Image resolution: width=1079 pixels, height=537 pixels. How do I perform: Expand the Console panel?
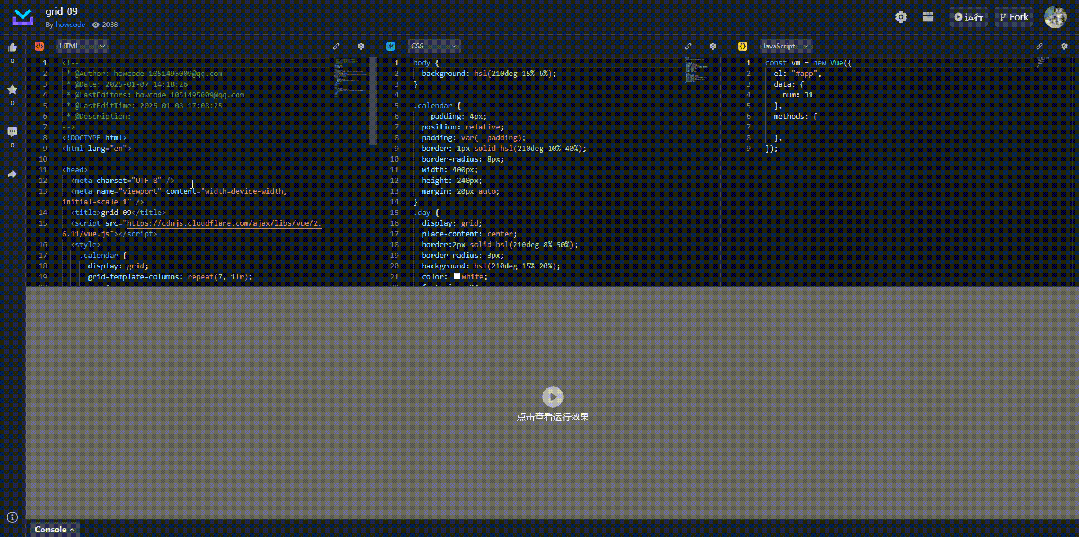[x=54, y=529]
